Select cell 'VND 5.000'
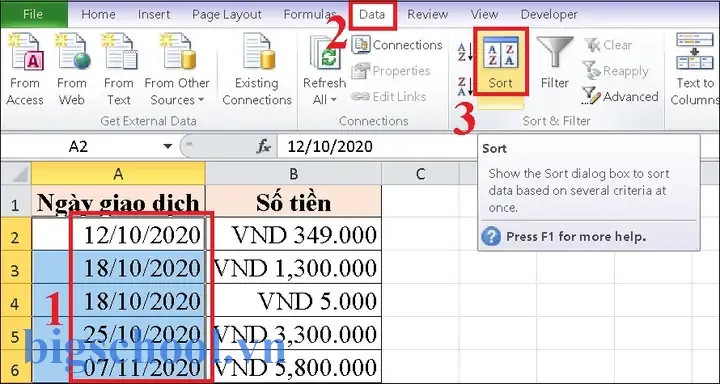The height and width of the screenshot is (384, 720). (293, 301)
